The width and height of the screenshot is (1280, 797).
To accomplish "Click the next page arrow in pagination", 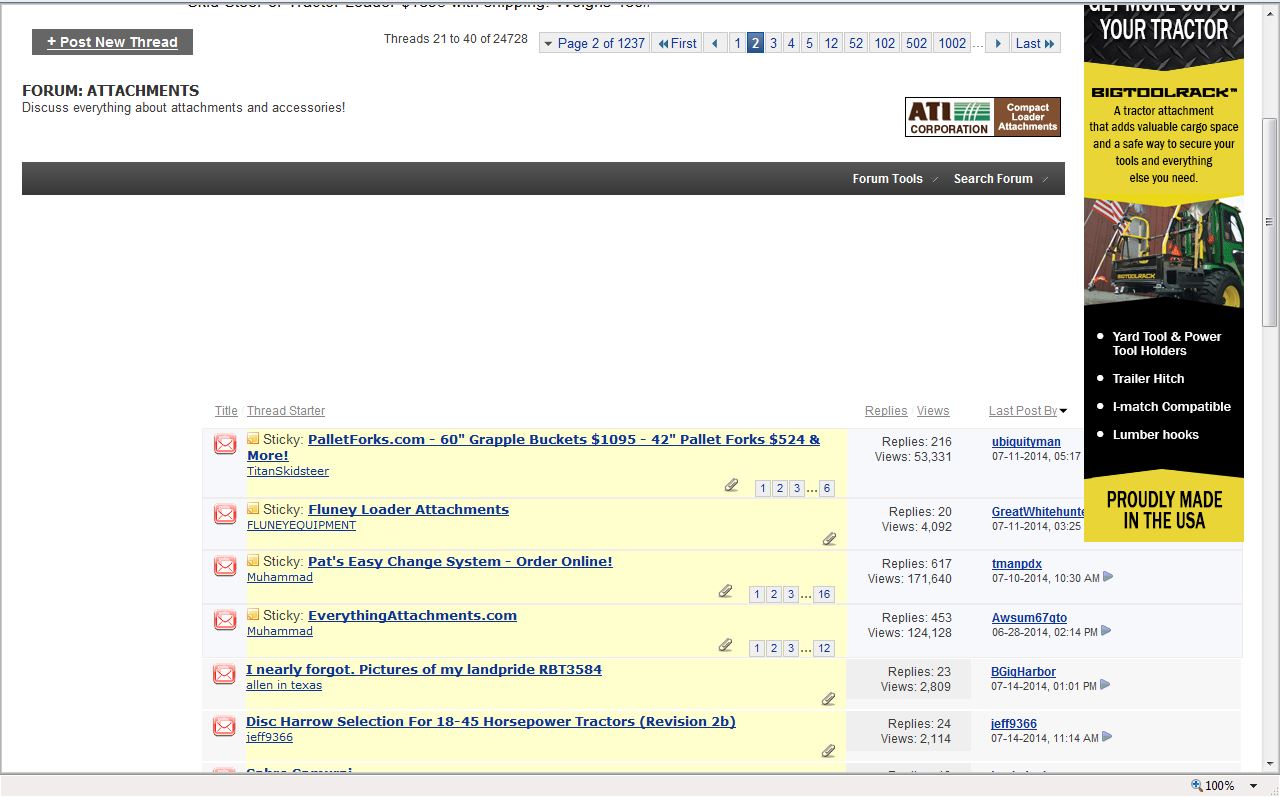I will (997, 43).
